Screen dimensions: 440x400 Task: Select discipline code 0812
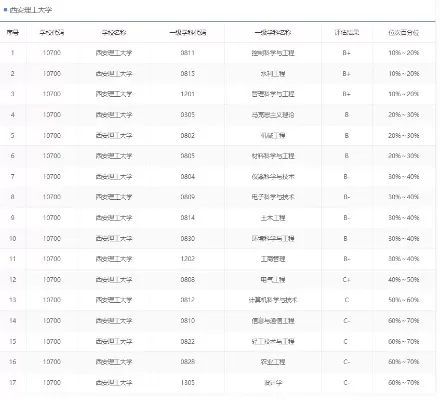pyautogui.click(x=188, y=300)
